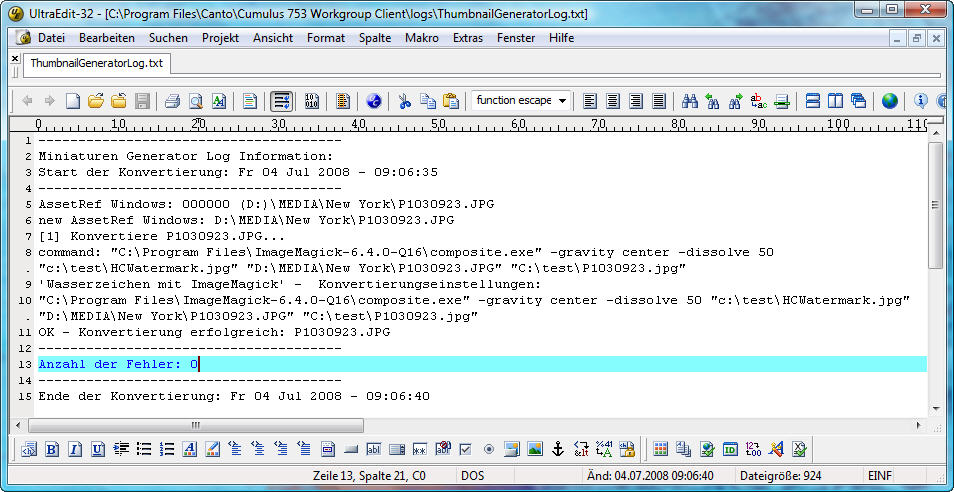Open the Ansicht menu
Screen dimensions: 954x492
tap(273, 38)
